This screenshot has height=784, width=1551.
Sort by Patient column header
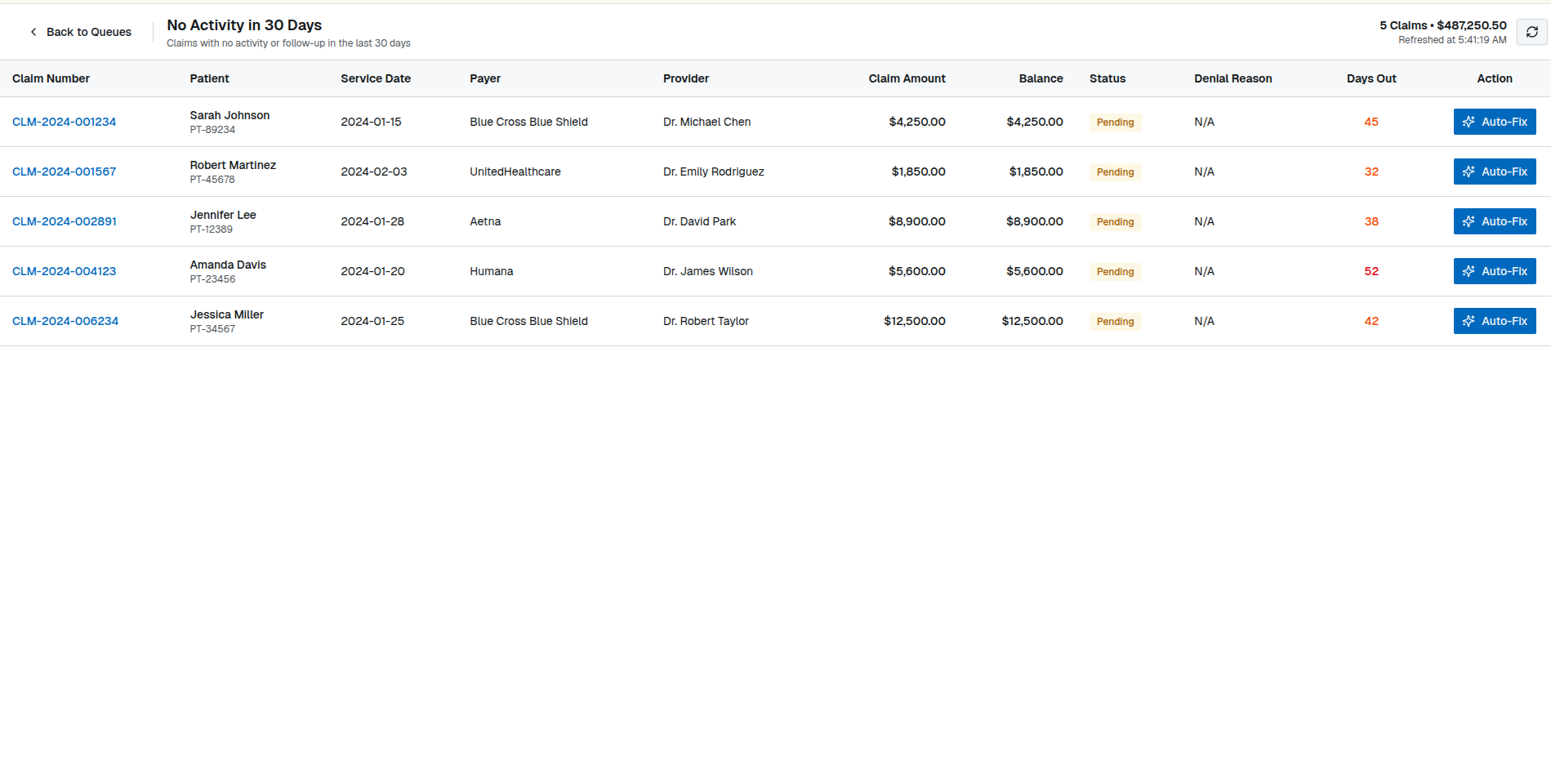point(209,78)
